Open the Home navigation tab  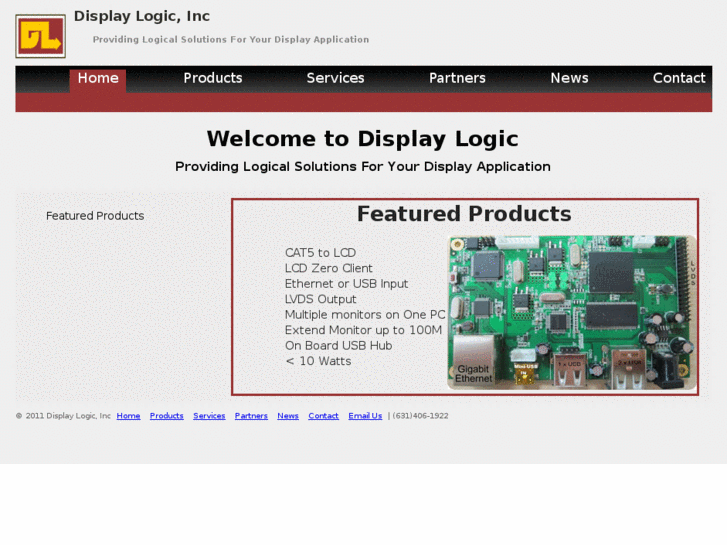(98, 78)
